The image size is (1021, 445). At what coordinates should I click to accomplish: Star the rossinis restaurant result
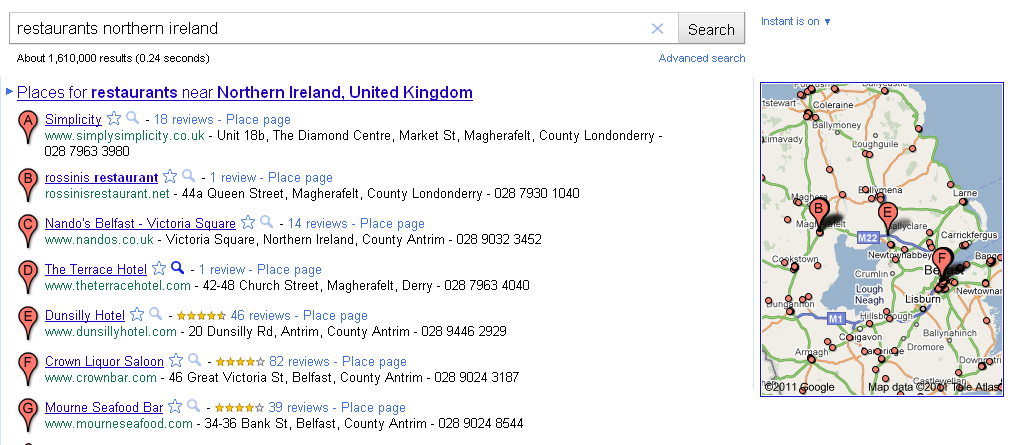pyautogui.click(x=170, y=177)
